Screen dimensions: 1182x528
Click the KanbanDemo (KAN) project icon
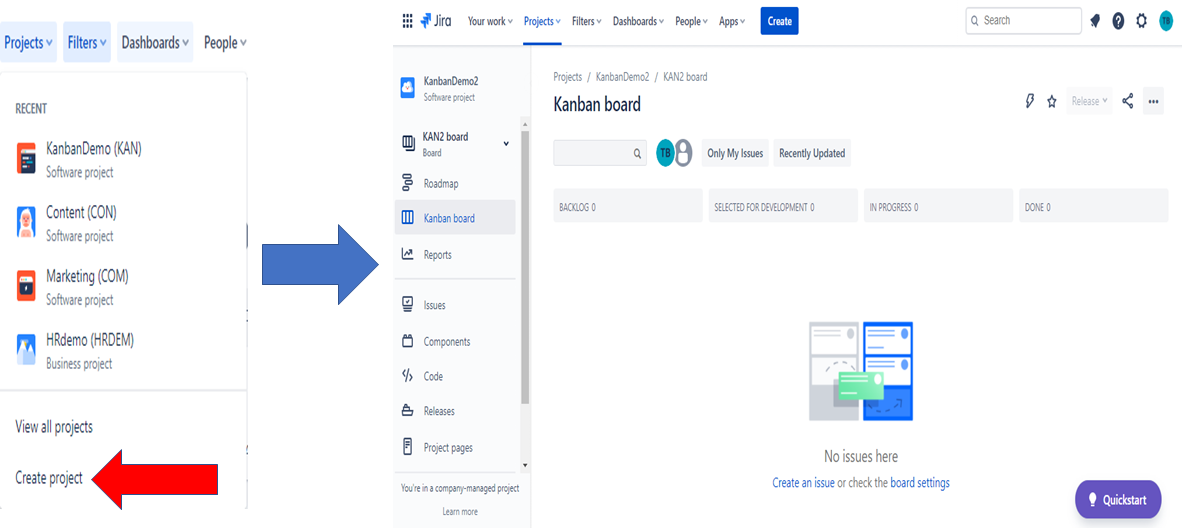[26, 159]
